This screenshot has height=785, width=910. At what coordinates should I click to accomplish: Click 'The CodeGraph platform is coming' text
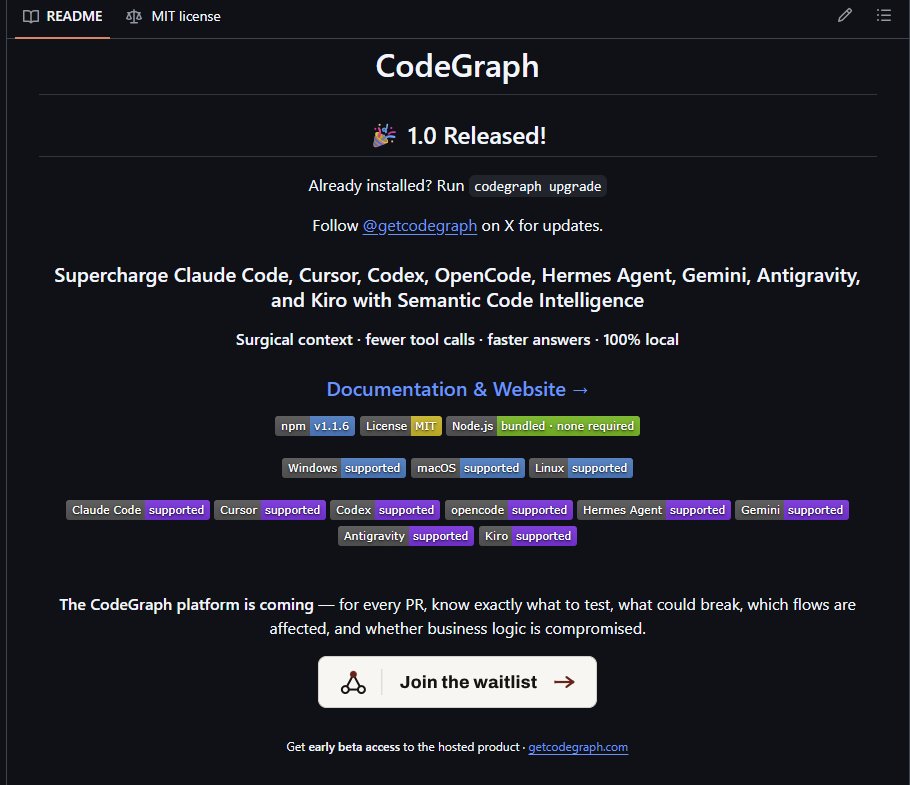pyautogui.click(x=186, y=605)
